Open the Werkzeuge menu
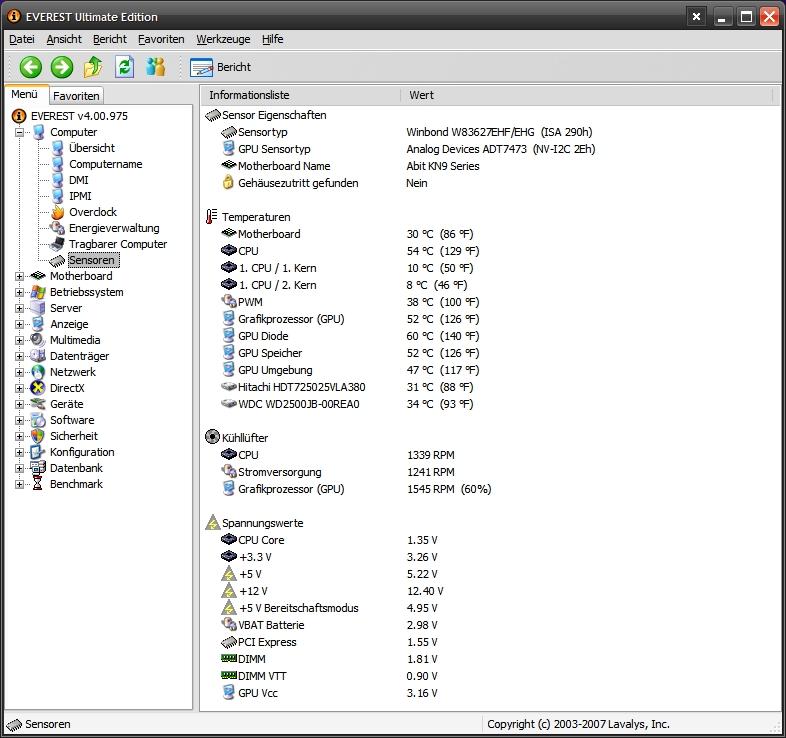 click(223, 39)
